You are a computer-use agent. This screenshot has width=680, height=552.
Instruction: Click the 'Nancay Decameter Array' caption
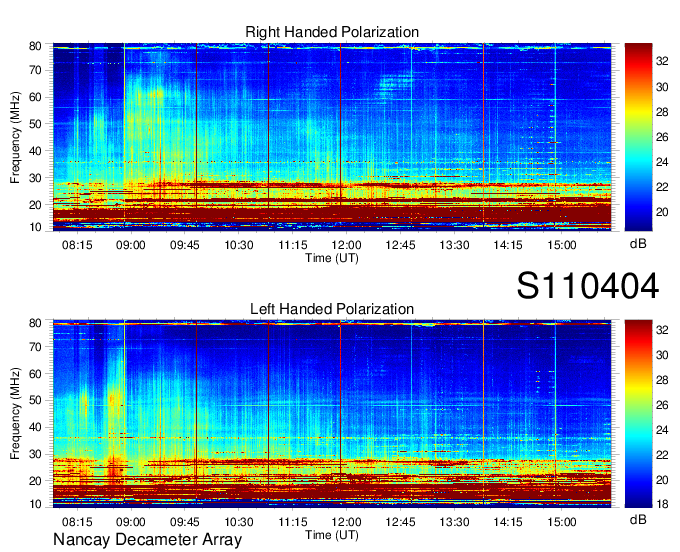tap(147, 540)
